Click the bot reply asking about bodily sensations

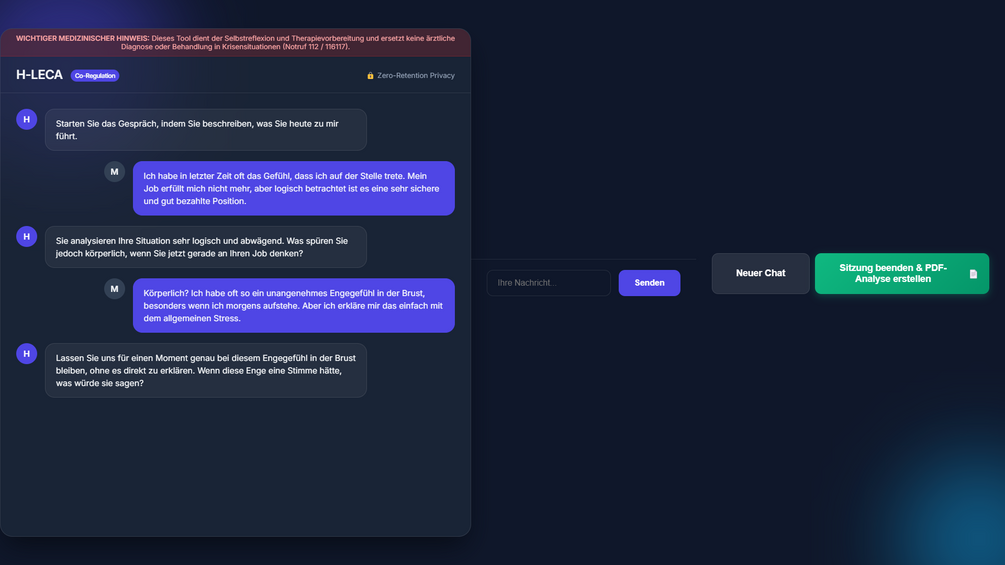click(x=206, y=247)
